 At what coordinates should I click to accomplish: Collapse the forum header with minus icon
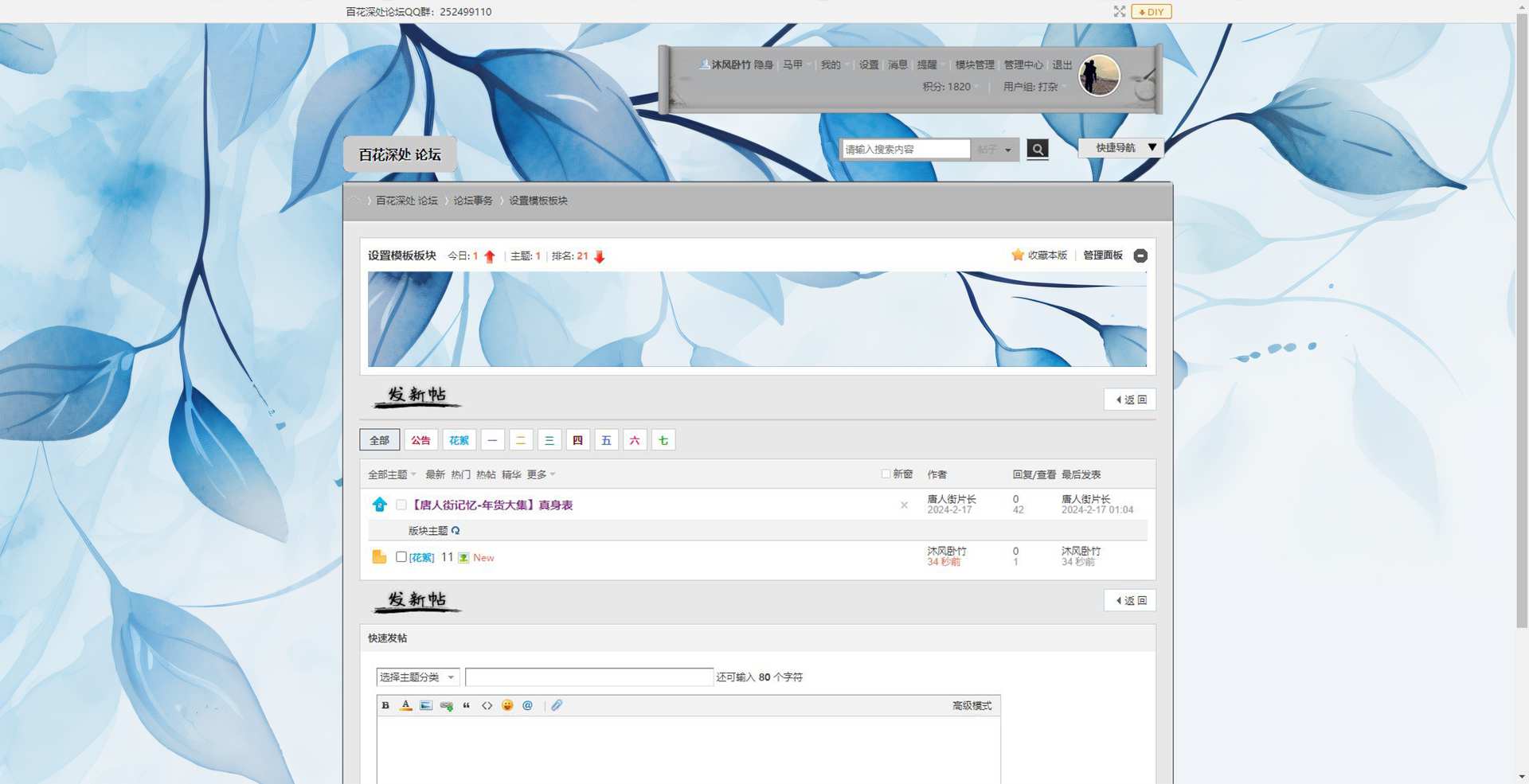tap(1140, 255)
